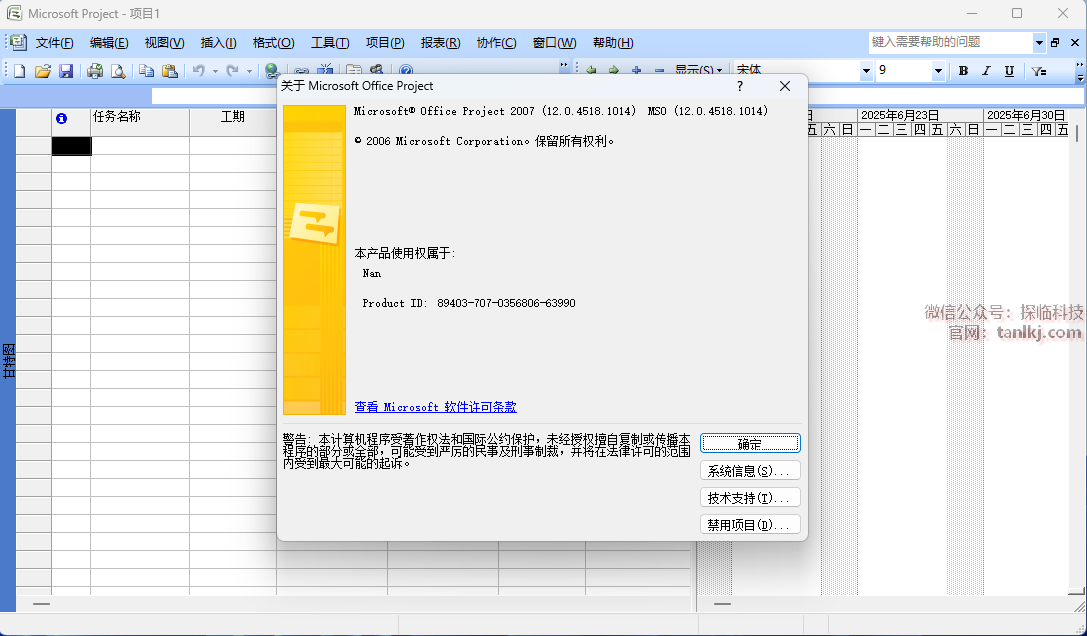Click the Print icon in toolbar

[95, 71]
